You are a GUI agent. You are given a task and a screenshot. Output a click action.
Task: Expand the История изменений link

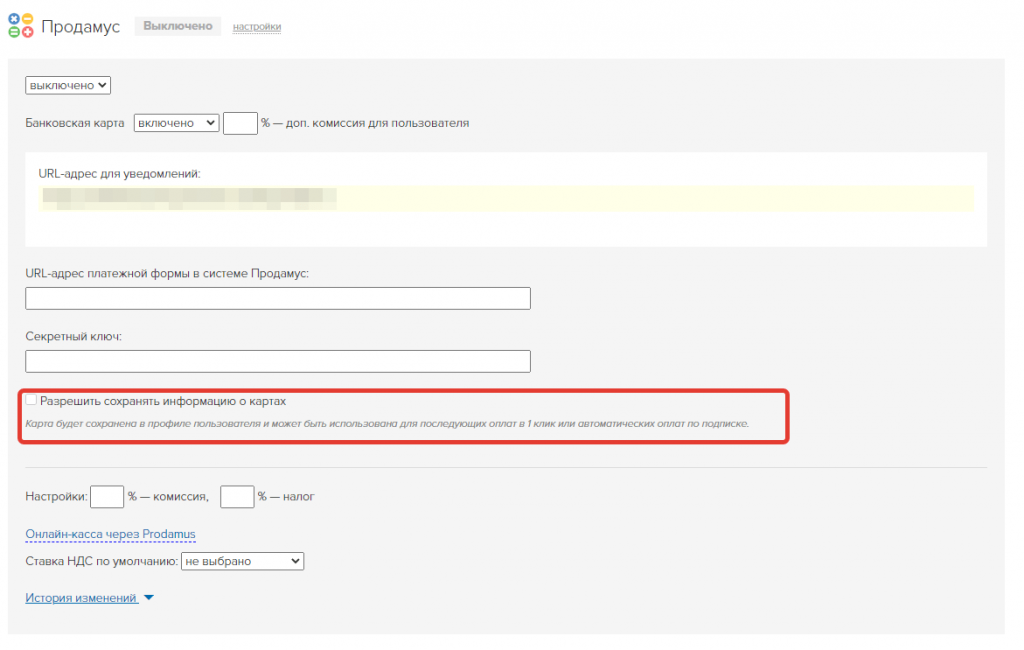(x=81, y=598)
